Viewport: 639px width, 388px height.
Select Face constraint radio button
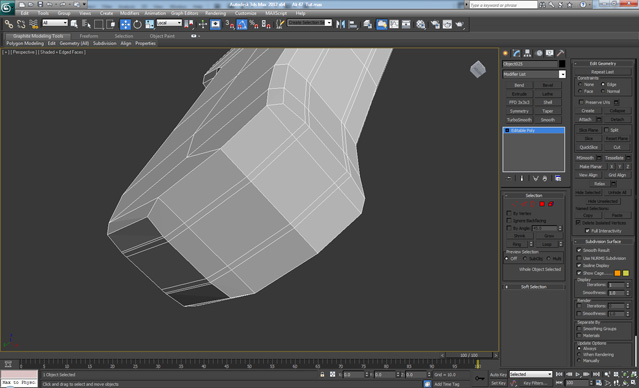pos(580,91)
